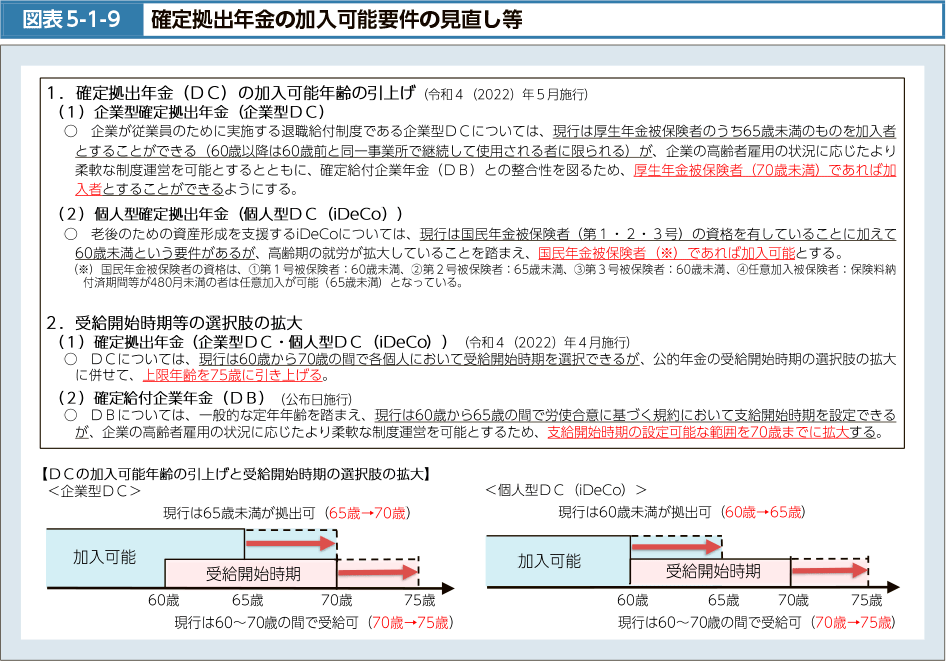Screen dimensions: 946x661
Task: Click red text 支給開始時期の設定可能な範囲を70歳までに拡大
Action: [698, 432]
